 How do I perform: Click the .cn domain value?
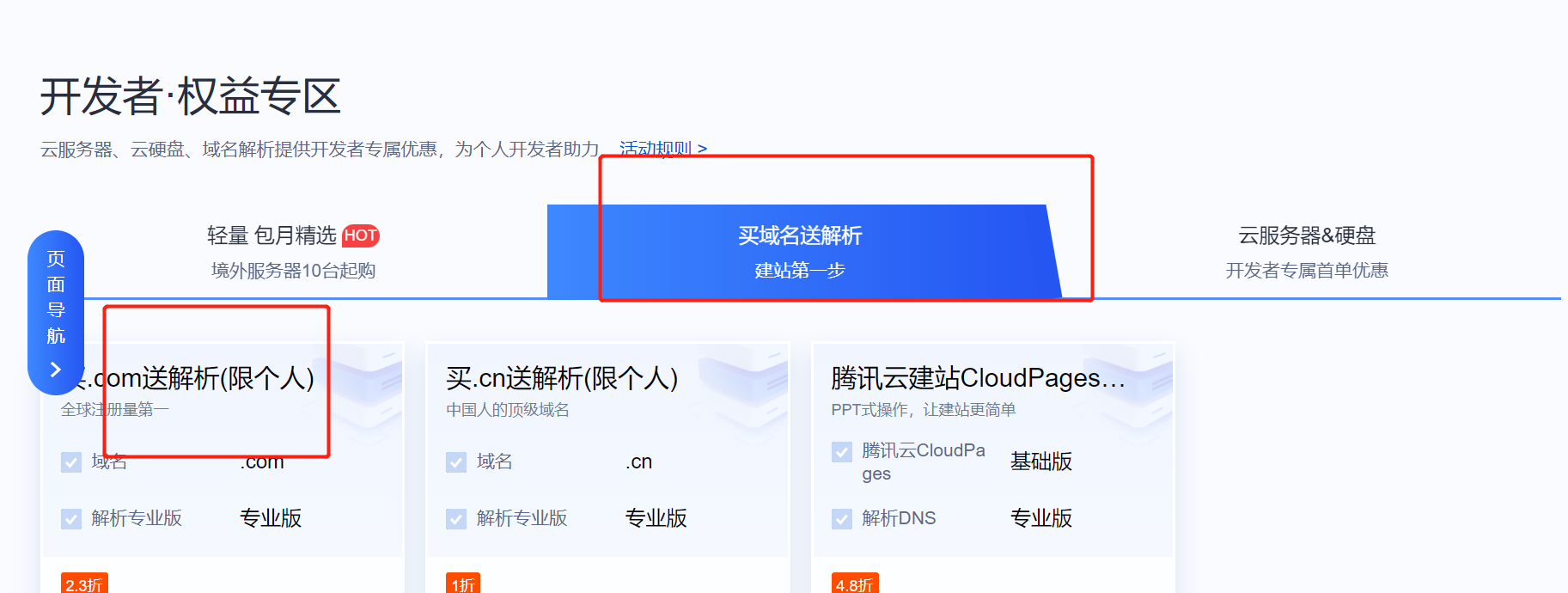coord(638,462)
